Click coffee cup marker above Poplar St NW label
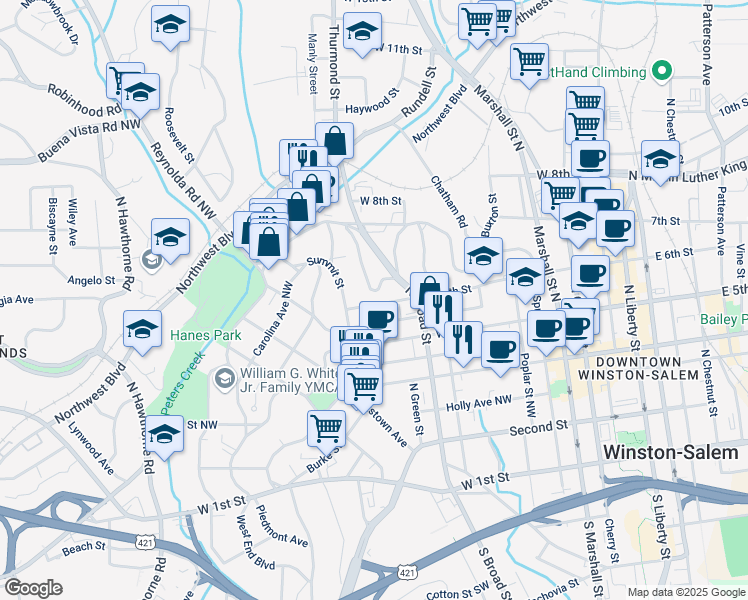The width and height of the screenshot is (748, 600). tap(547, 330)
